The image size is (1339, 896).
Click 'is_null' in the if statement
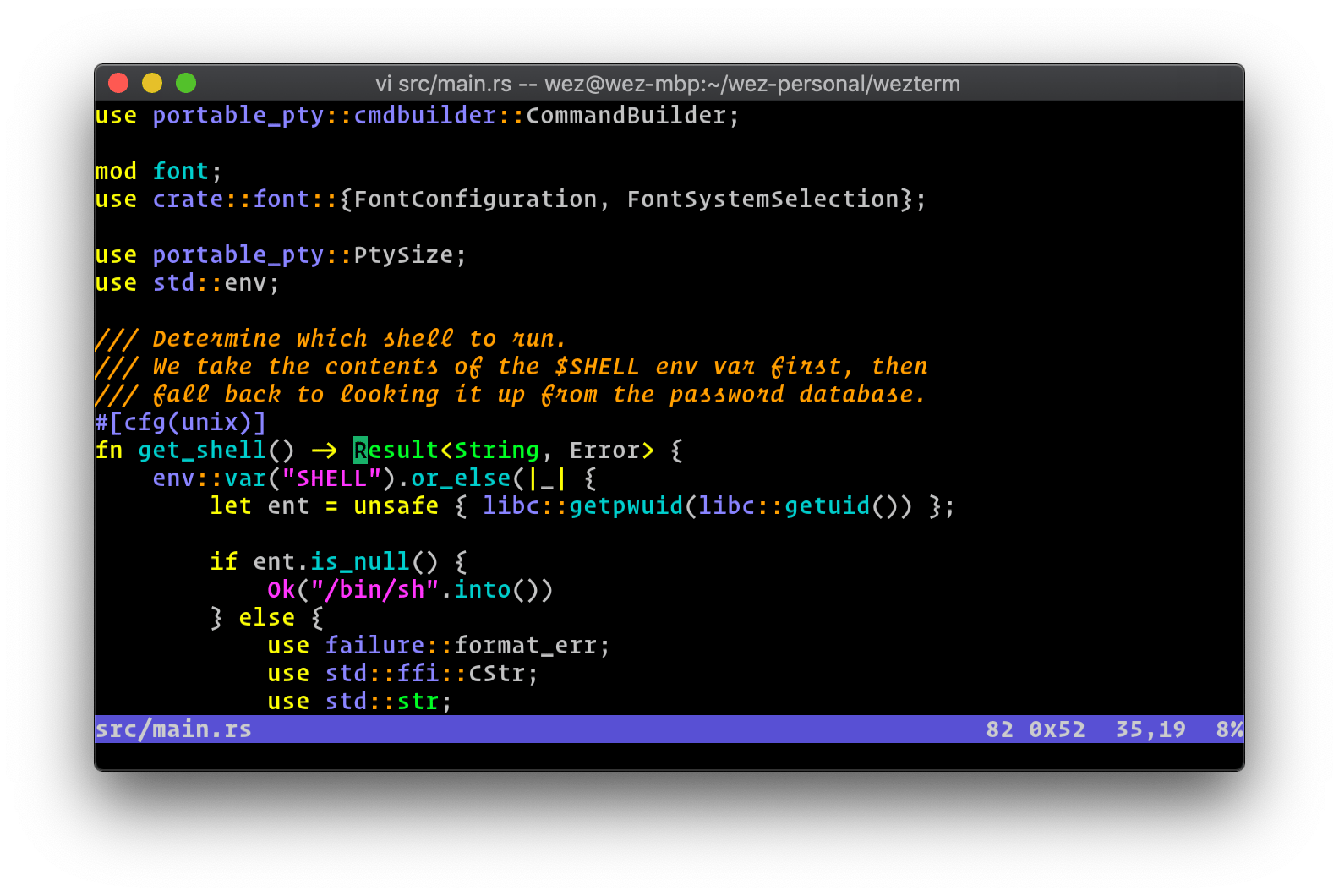[x=360, y=561]
